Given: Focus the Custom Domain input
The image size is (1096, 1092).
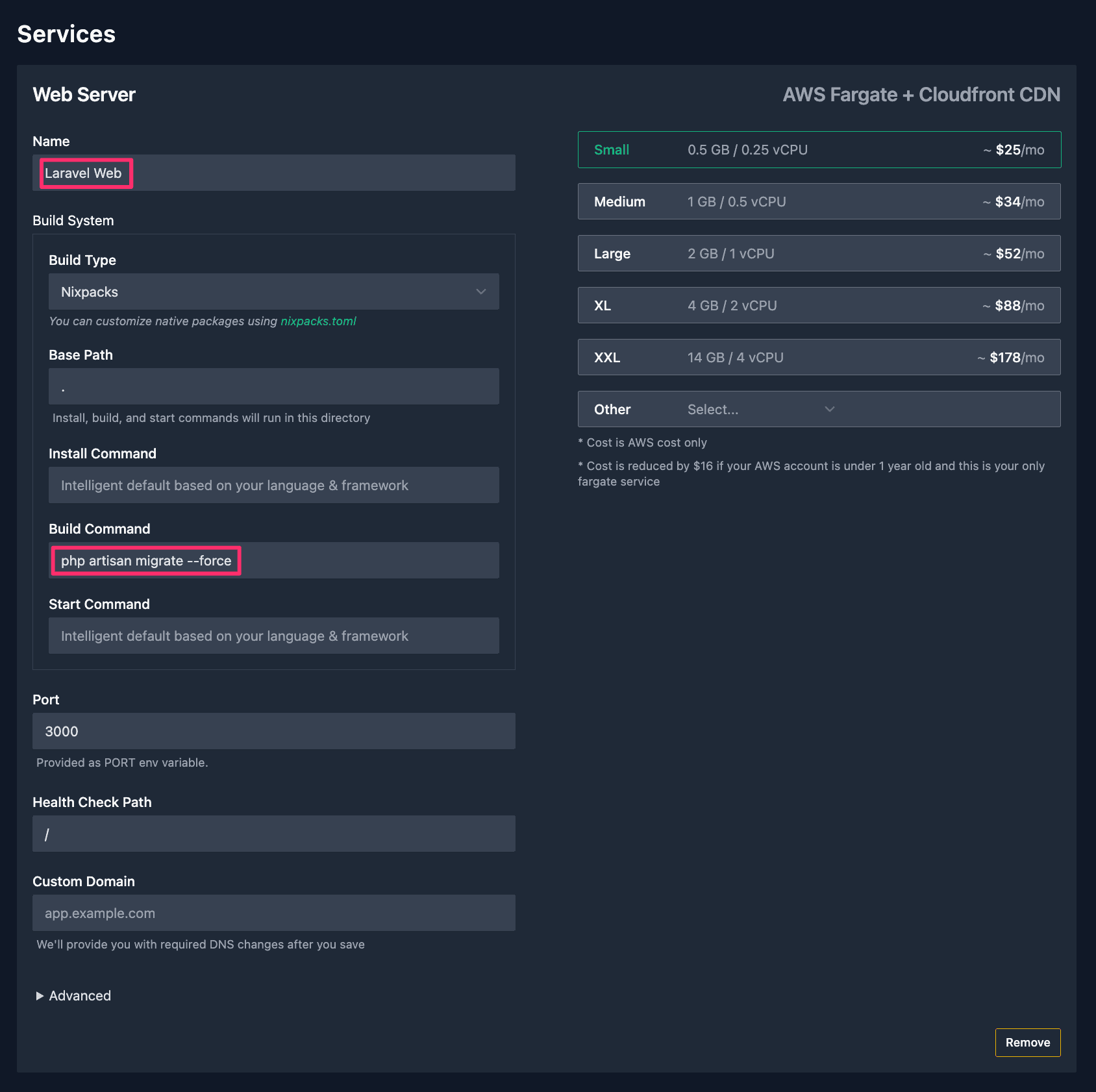Looking at the screenshot, I should (274, 913).
